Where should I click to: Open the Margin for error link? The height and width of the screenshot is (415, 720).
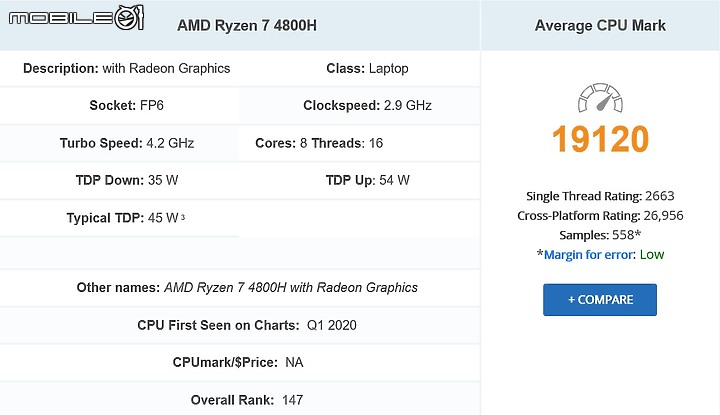[x=590, y=255]
